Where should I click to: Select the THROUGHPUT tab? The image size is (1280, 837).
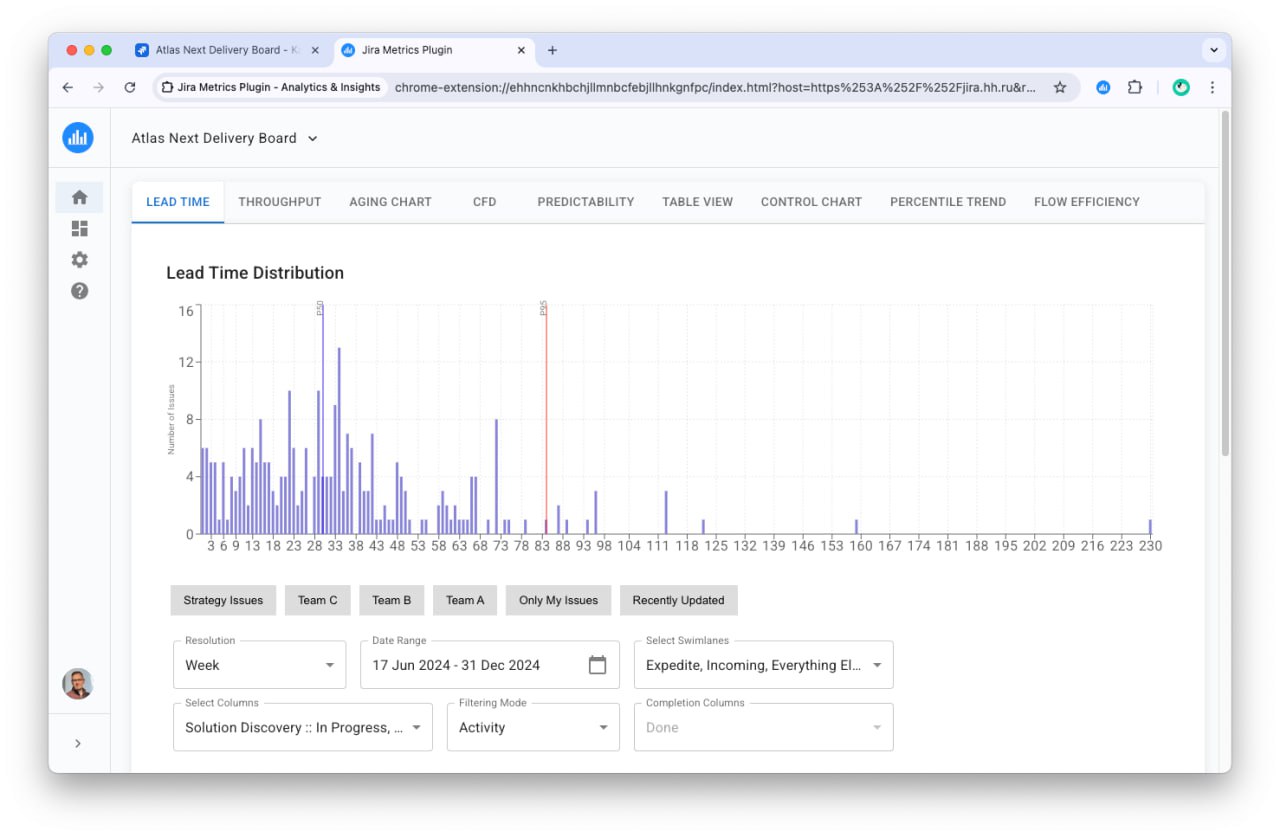pos(280,202)
